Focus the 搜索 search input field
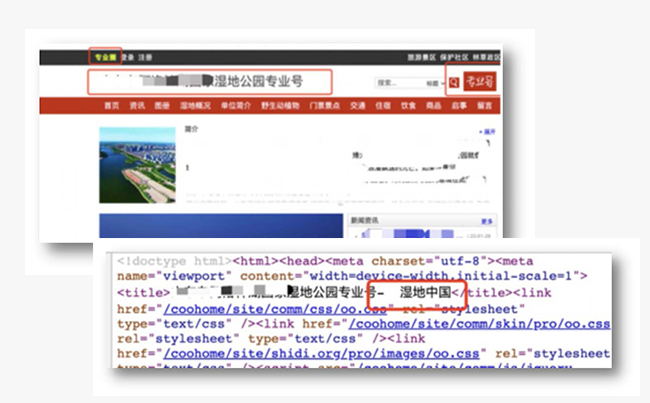This screenshot has height=403, width=650. pyautogui.click(x=399, y=83)
